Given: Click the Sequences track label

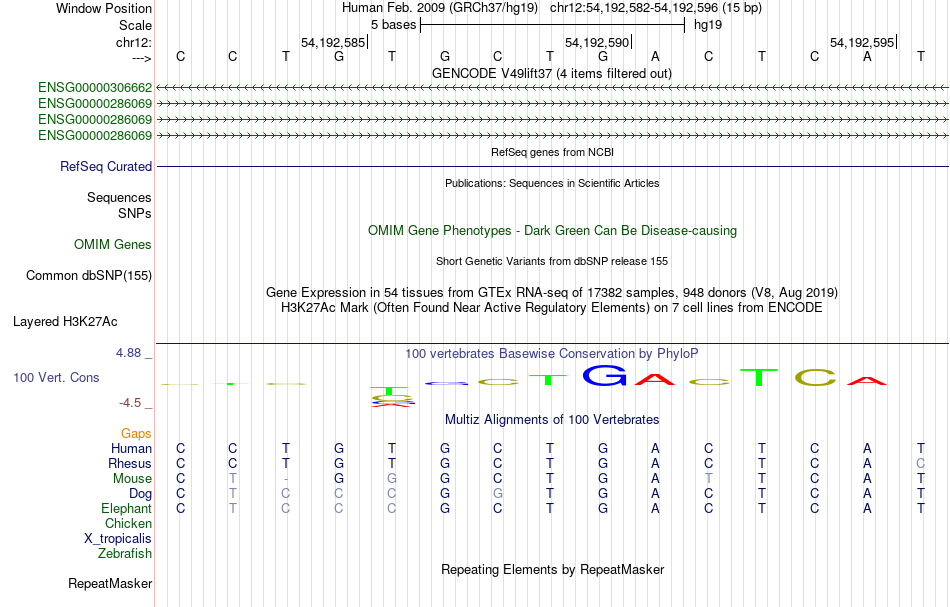Looking at the screenshot, I should 119,197.
